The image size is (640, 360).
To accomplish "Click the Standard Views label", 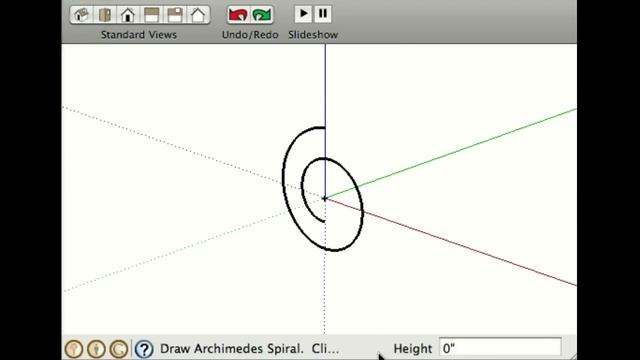I will click(139, 35).
